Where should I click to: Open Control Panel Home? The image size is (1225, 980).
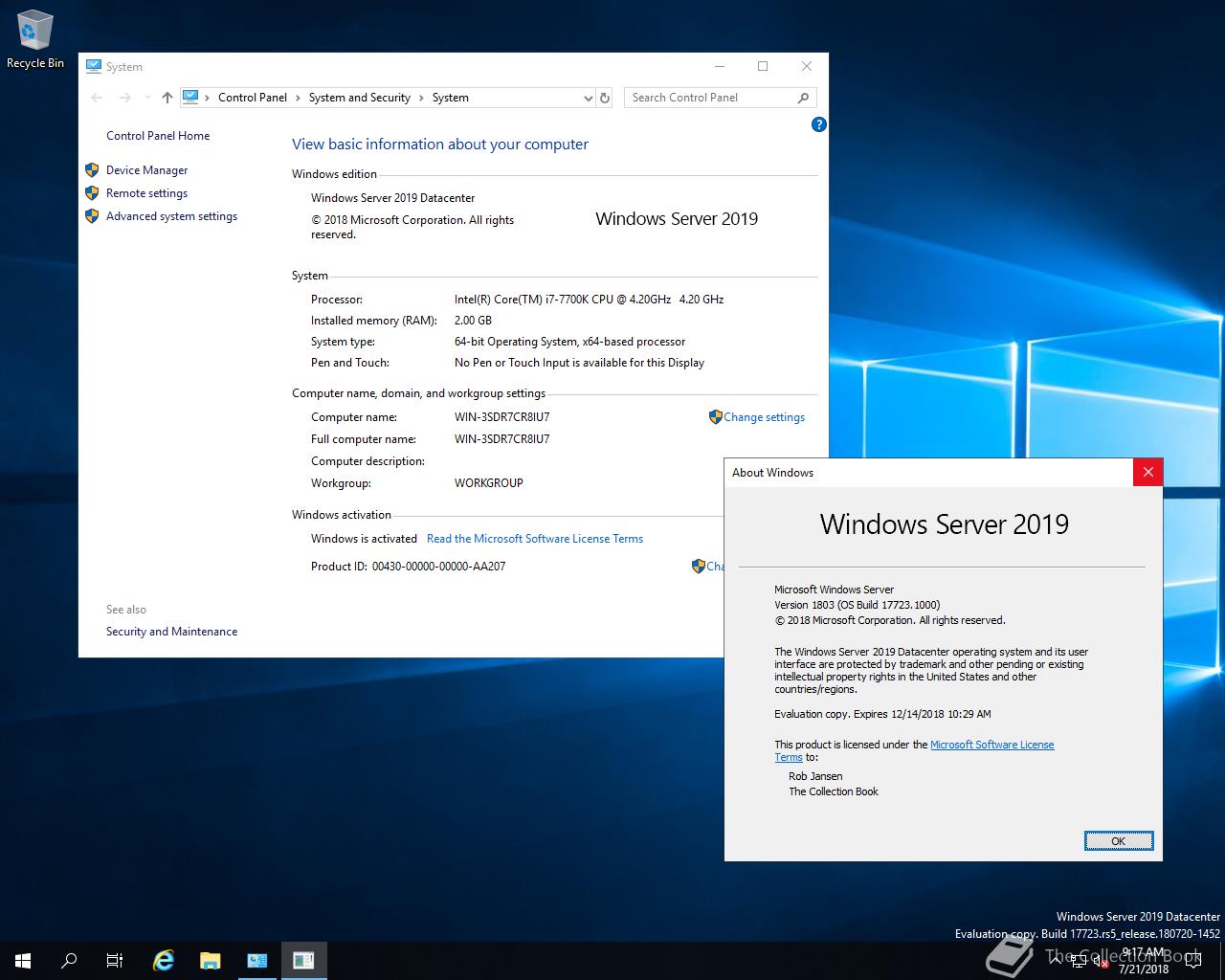click(158, 136)
